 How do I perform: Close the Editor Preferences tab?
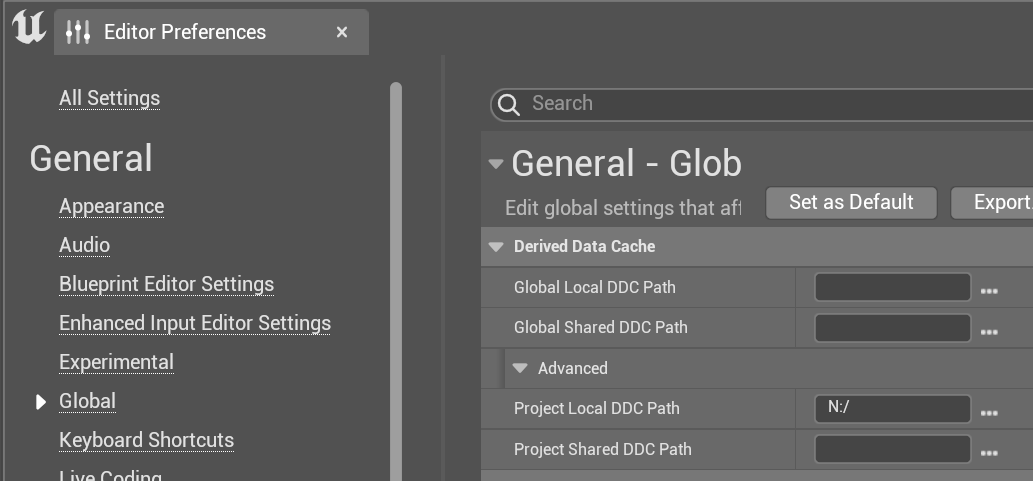[341, 32]
